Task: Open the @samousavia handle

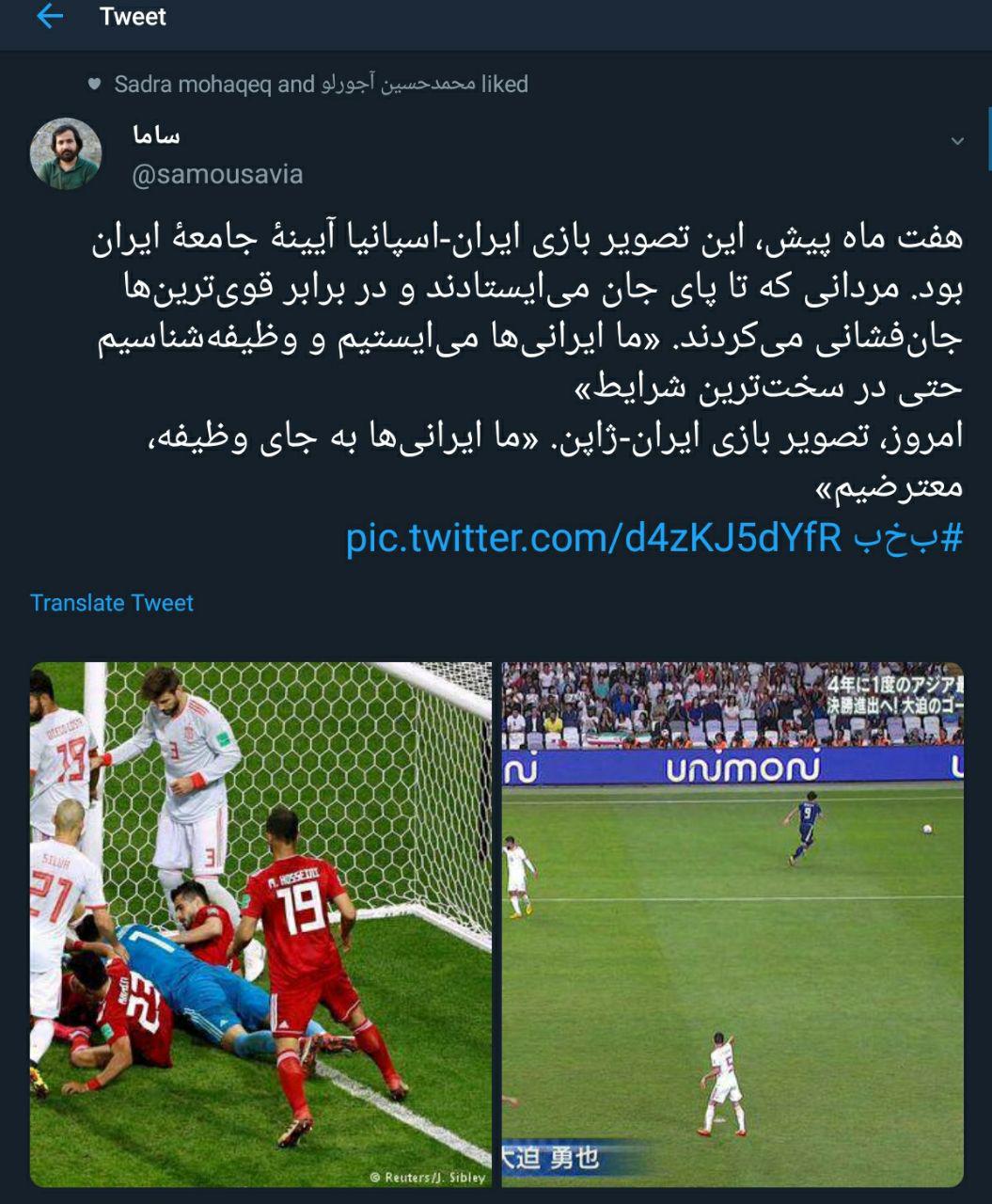Action: 217,174
